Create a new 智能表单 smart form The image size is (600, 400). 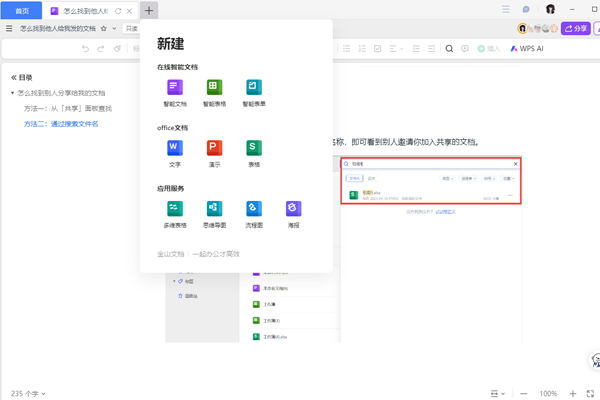click(x=253, y=92)
